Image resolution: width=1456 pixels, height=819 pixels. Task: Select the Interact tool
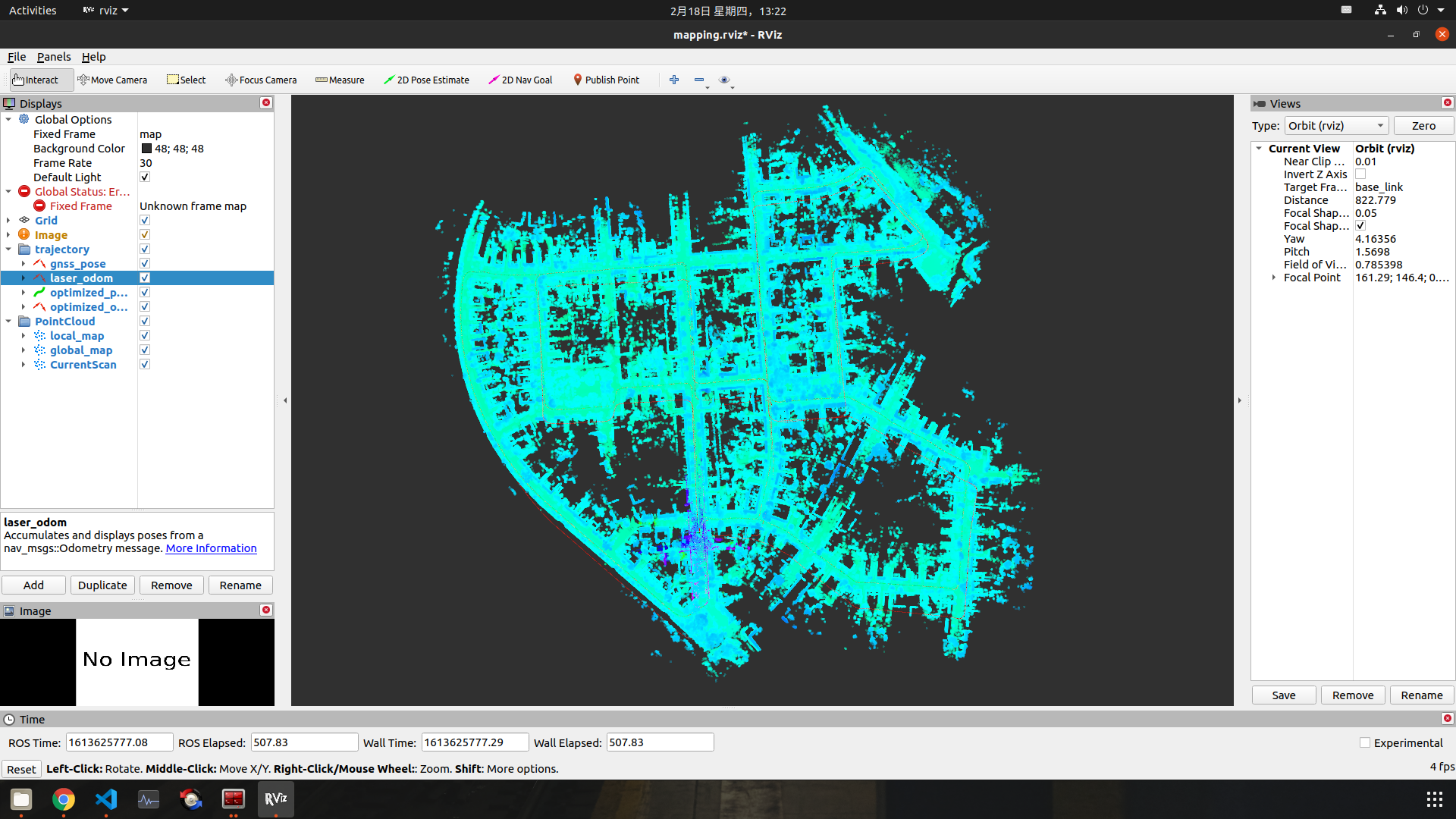41,80
